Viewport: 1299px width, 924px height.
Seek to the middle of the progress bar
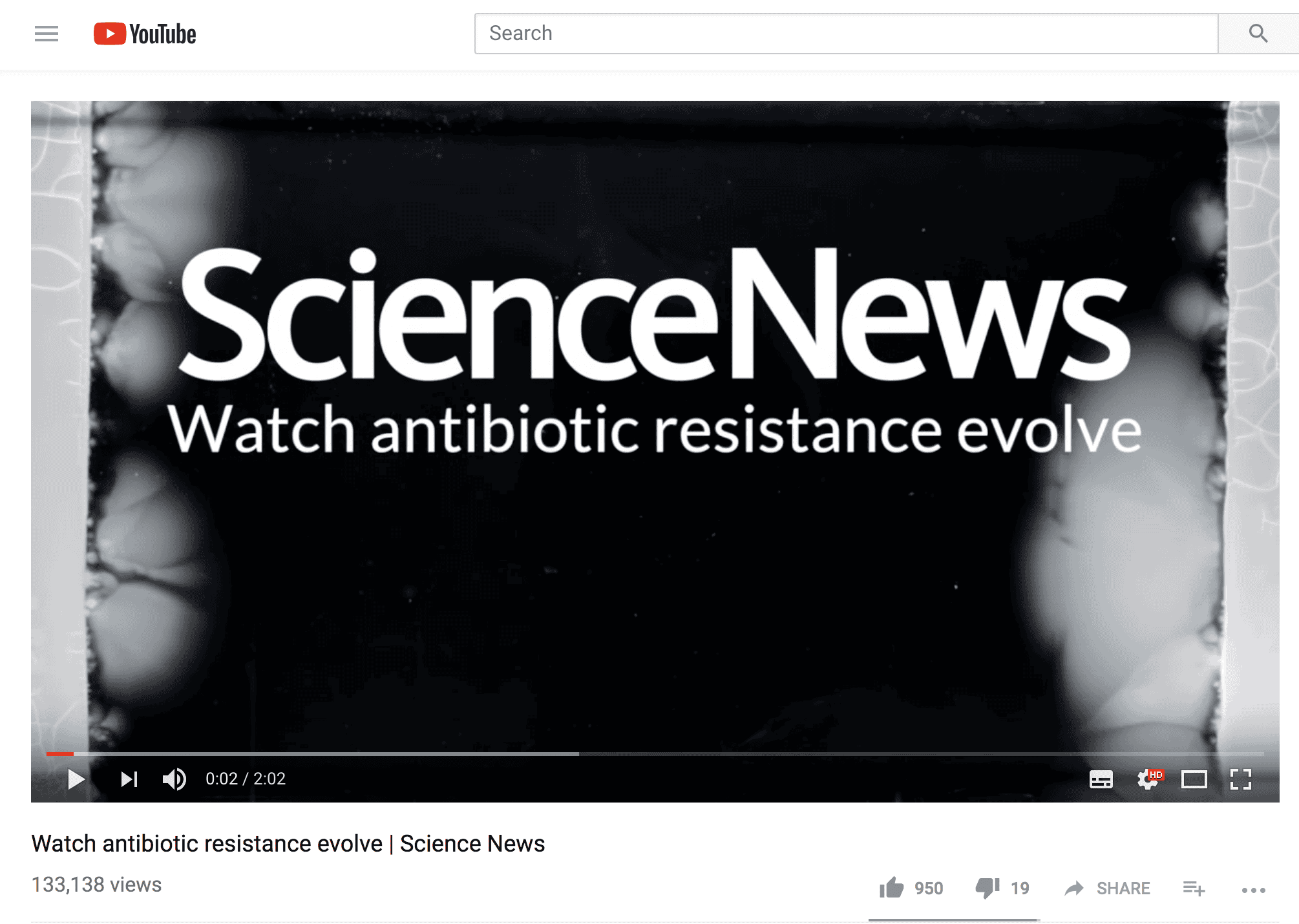(655, 753)
